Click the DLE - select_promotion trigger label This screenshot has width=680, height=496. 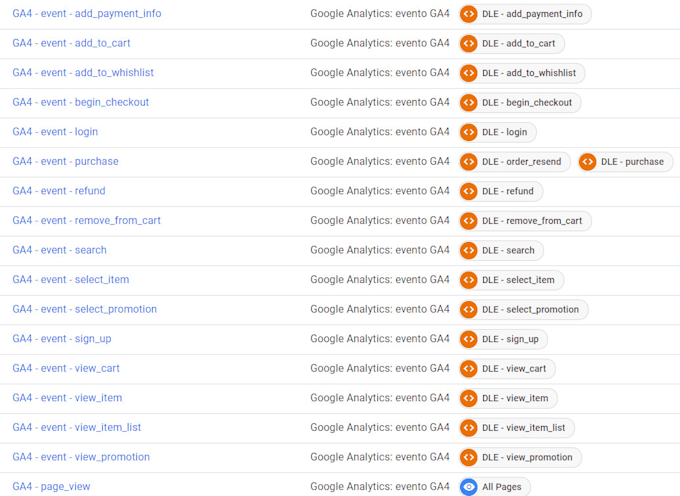click(530, 309)
